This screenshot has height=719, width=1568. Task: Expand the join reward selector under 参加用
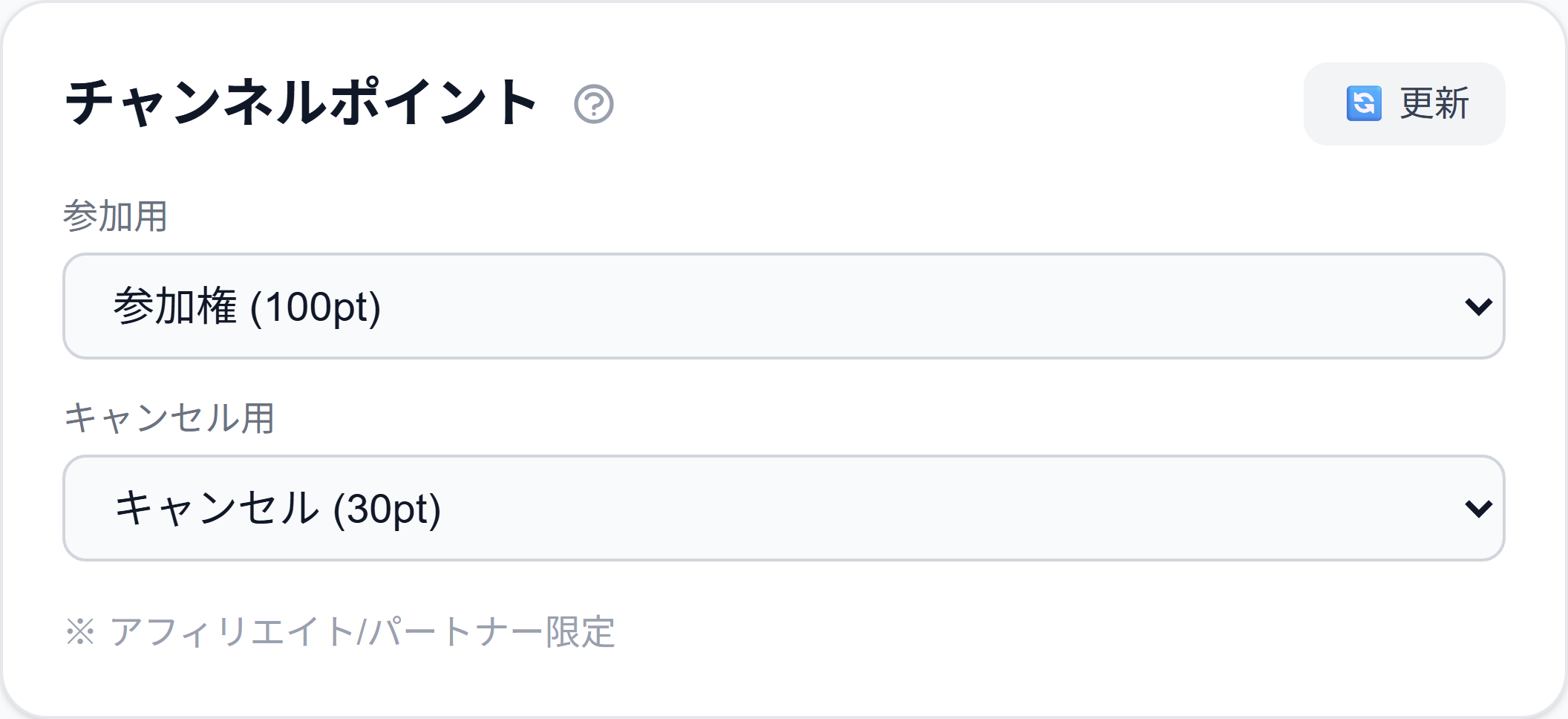pyautogui.click(x=784, y=306)
